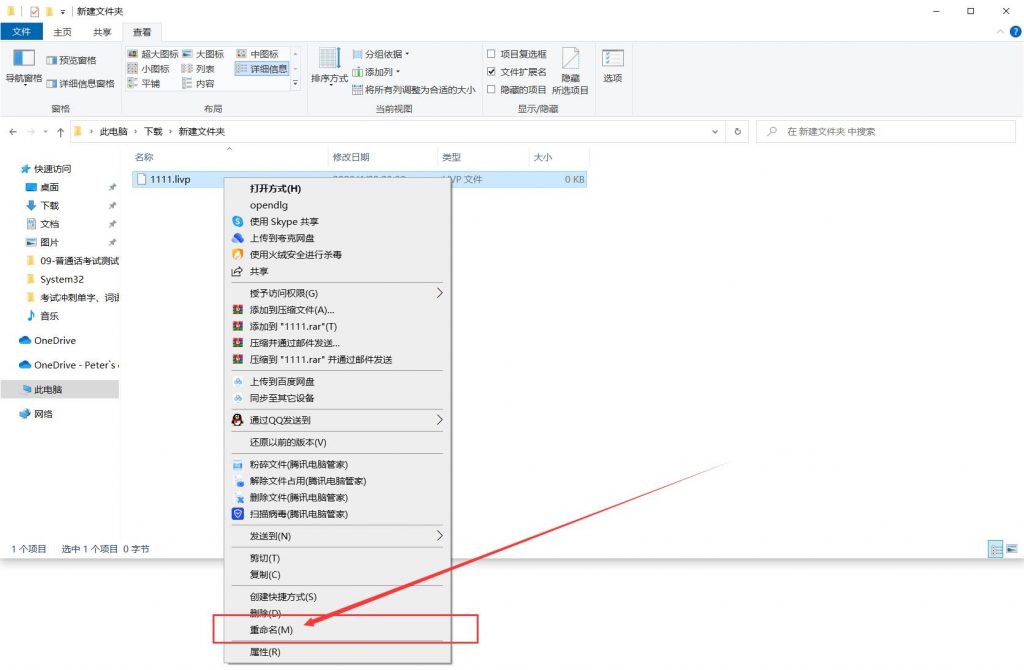Choose Medium icons layout
This screenshot has height=670, width=1024.
(x=257, y=54)
